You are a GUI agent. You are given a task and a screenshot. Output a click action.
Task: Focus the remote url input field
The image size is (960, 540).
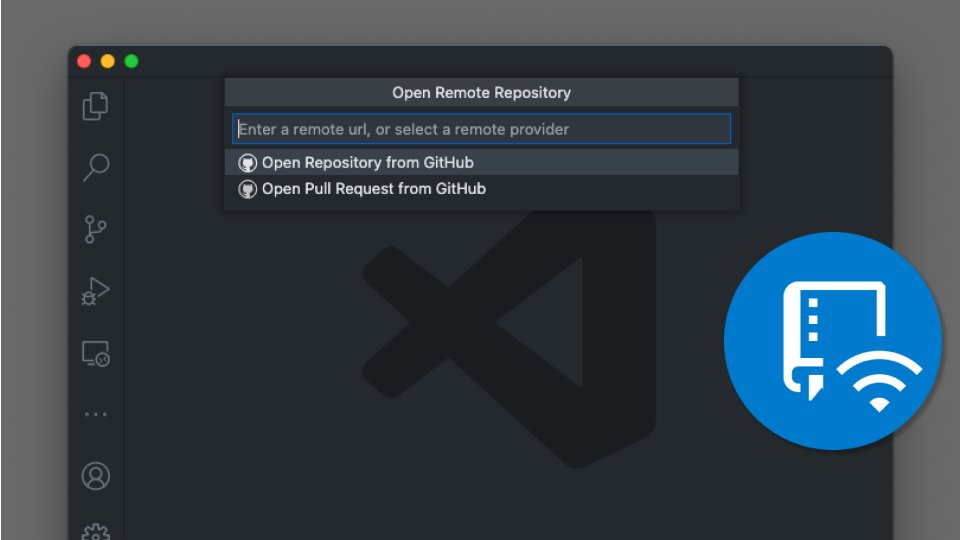coord(481,129)
